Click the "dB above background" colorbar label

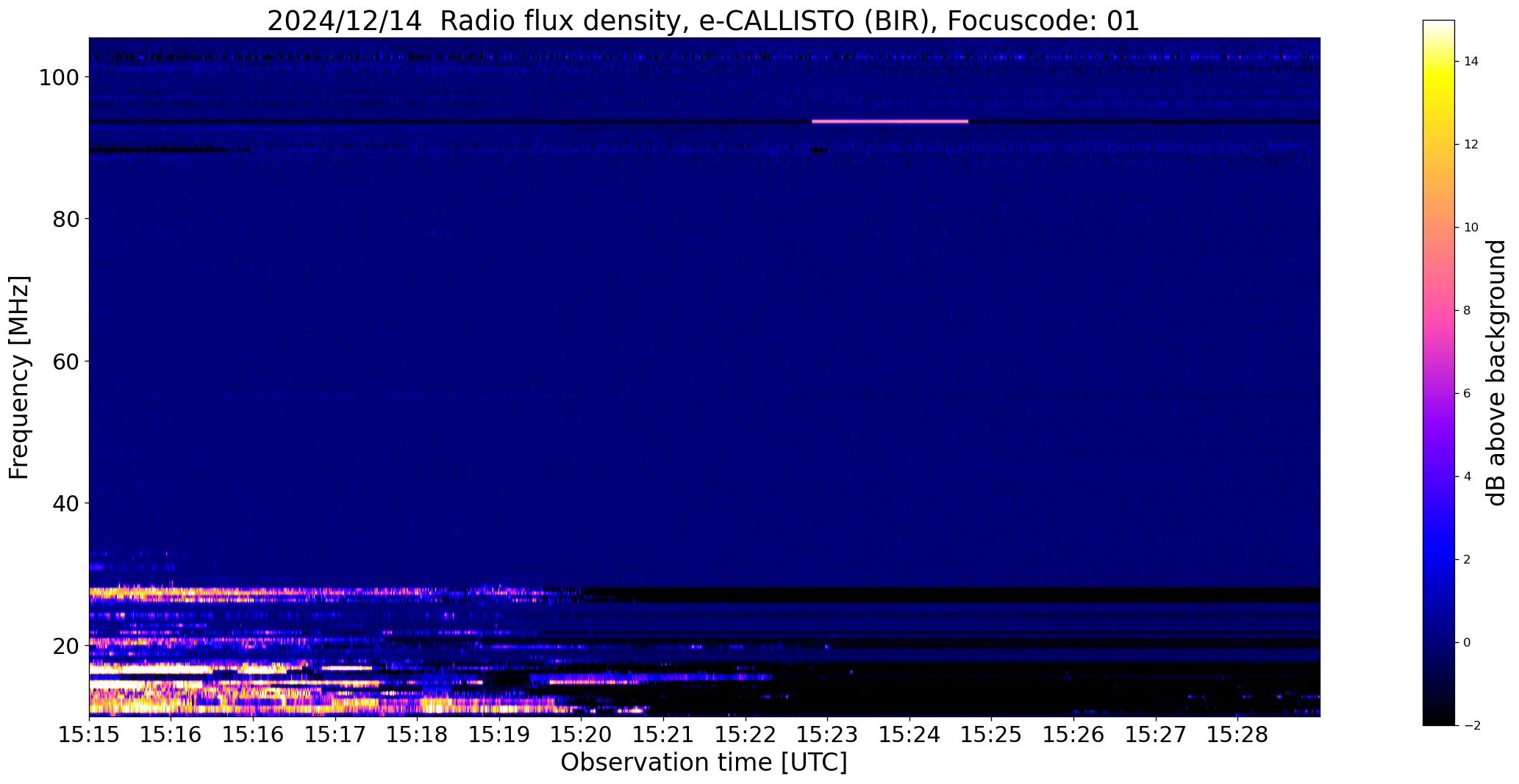1496,373
